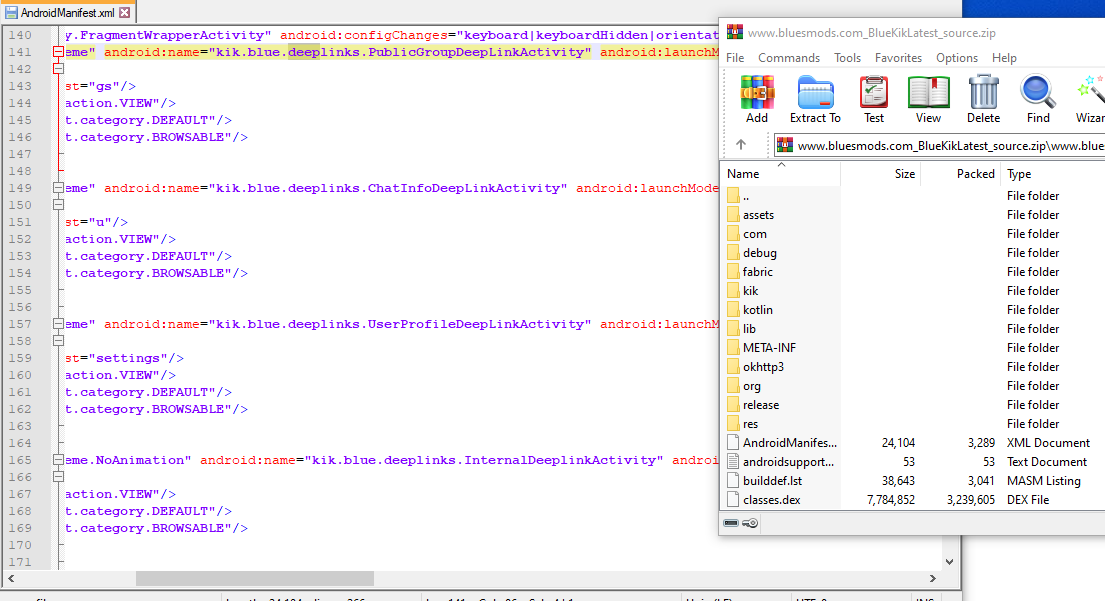1105x601 pixels.
Task: Click the Add toolbar icon in WinRAR
Action: point(756,99)
